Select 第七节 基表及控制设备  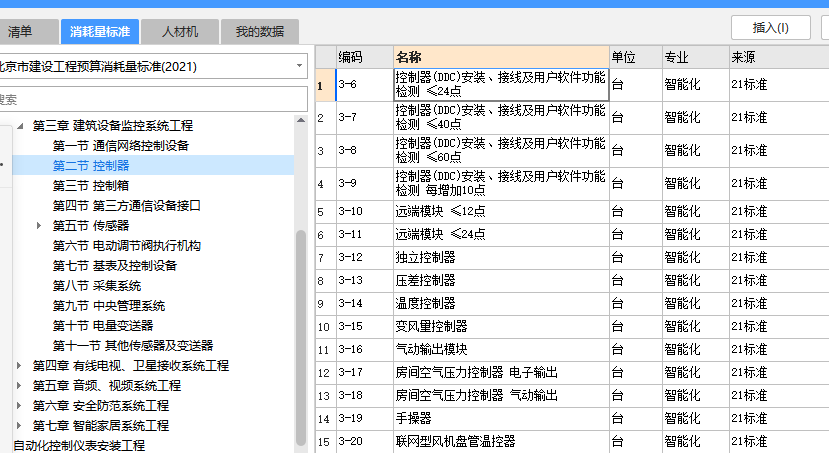click(x=115, y=266)
